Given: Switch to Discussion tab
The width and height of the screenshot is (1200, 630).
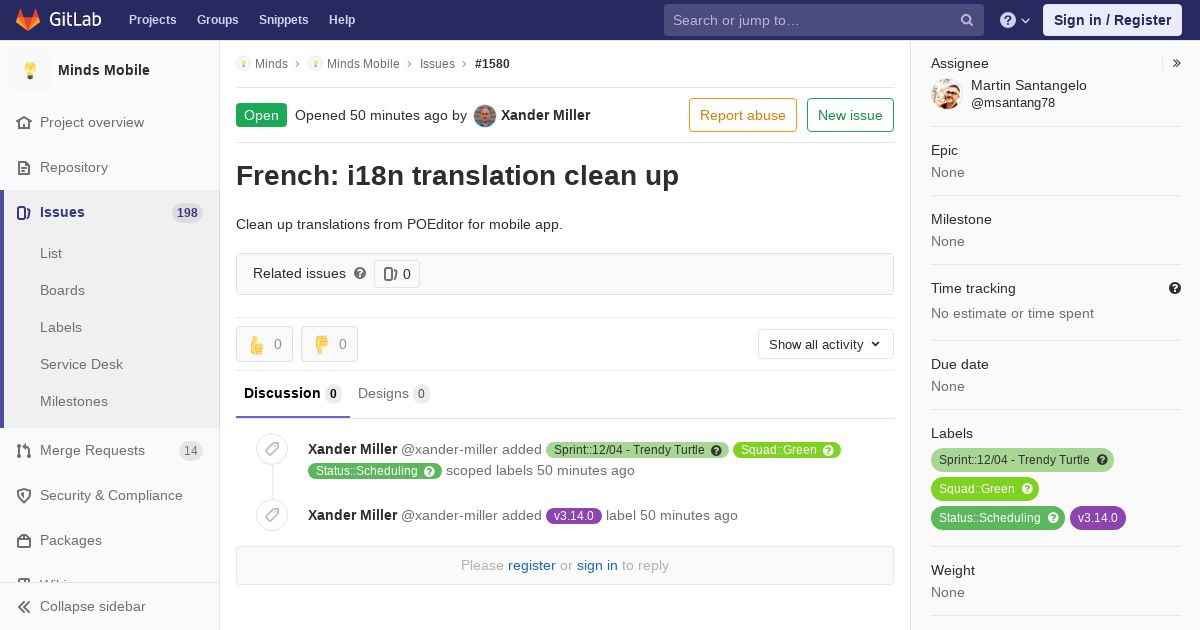Looking at the screenshot, I should pos(293,393).
